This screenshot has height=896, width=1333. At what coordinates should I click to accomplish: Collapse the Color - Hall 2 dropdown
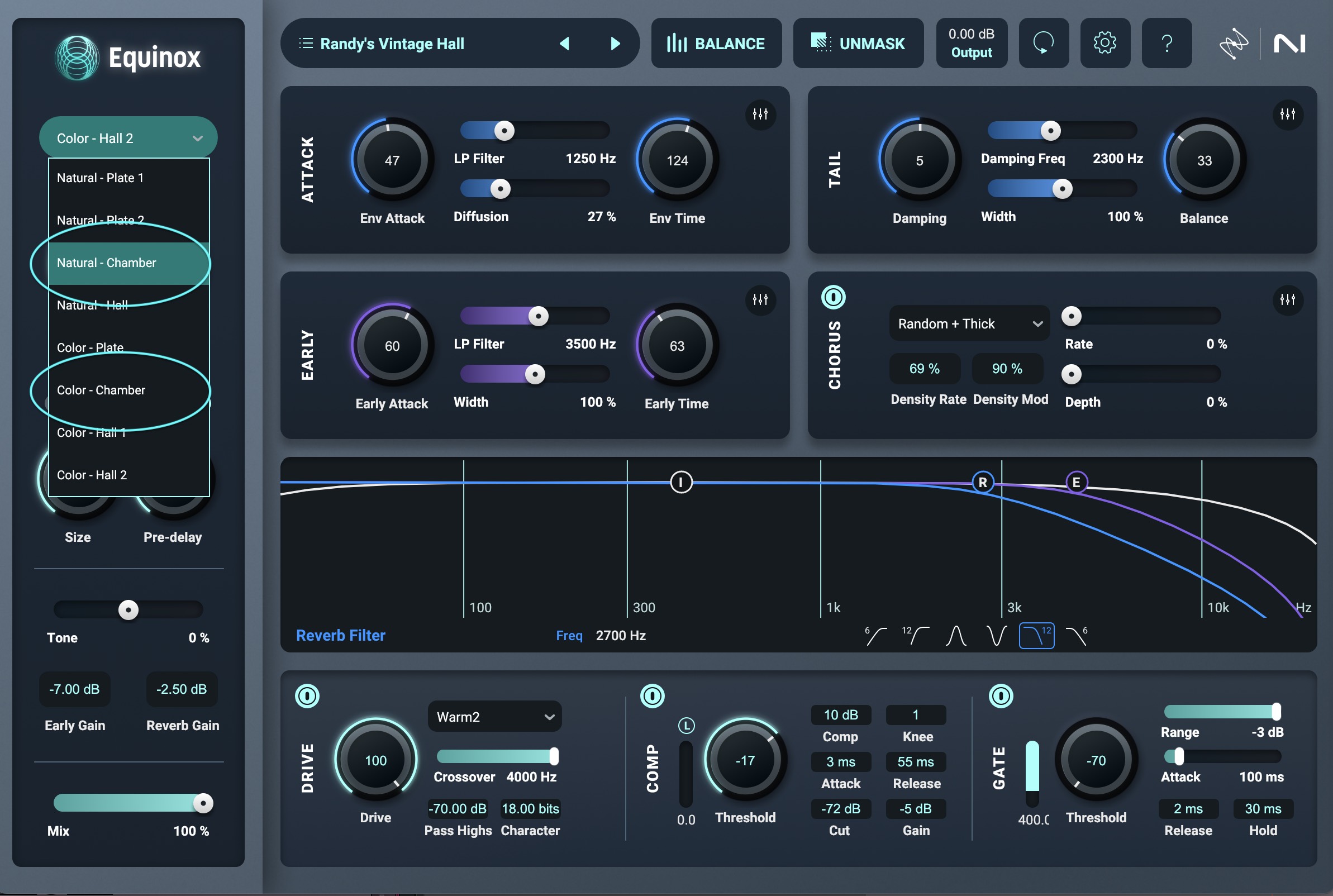coord(128,138)
